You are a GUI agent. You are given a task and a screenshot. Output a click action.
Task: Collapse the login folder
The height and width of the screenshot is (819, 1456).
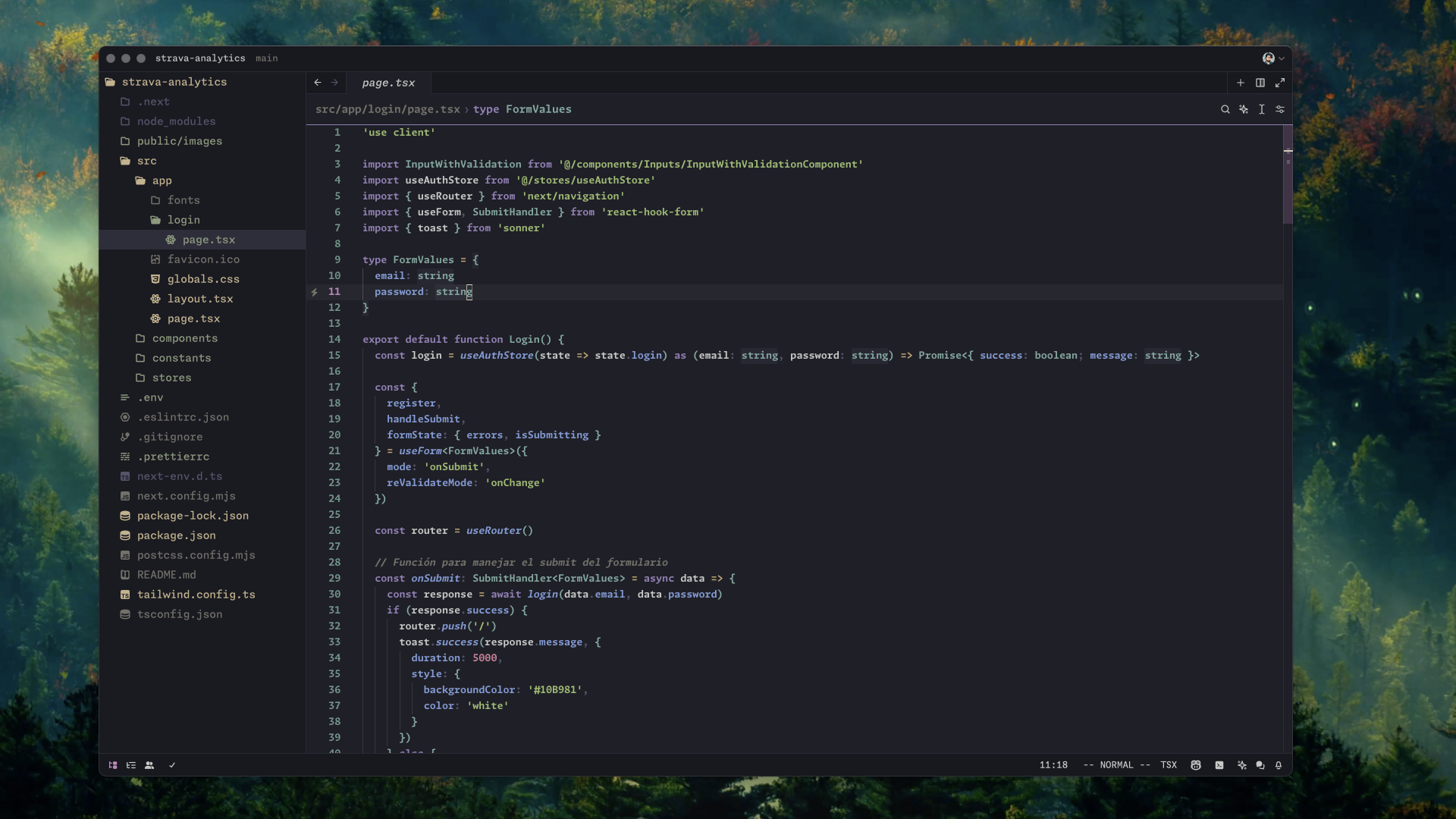tap(184, 220)
